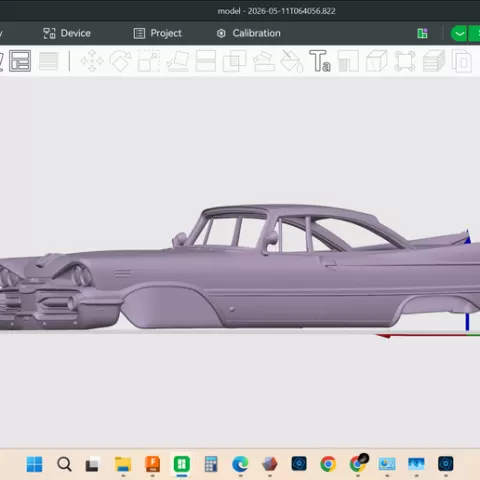
Task: Open the Windows Start menu
Action: tap(34, 464)
